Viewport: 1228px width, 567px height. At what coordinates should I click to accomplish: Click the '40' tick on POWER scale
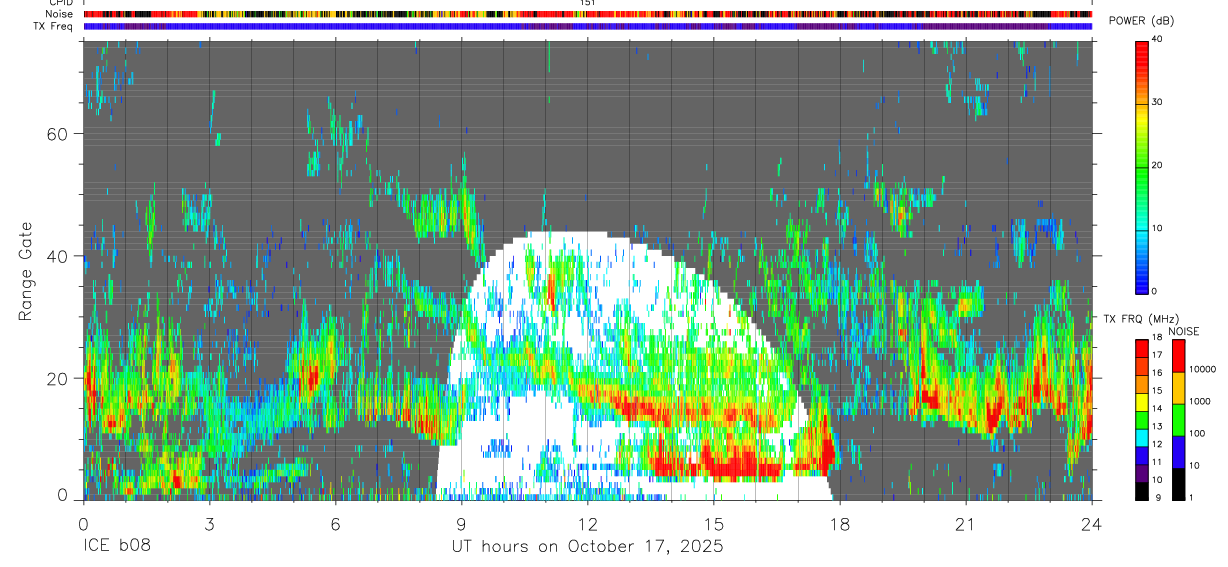pyautogui.click(x=1158, y=40)
